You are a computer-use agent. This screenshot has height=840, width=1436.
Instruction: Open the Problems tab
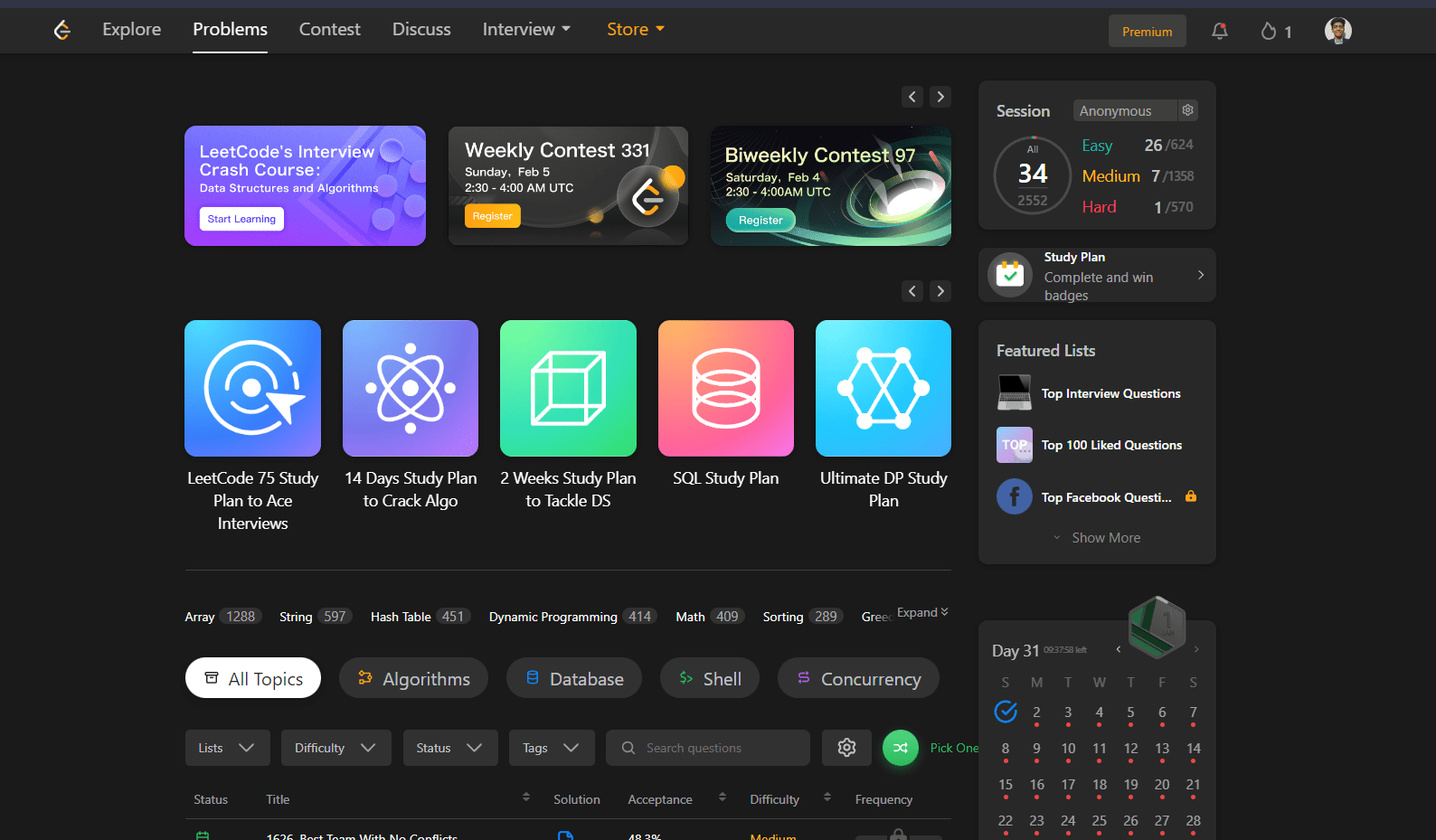tap(230, 30)
